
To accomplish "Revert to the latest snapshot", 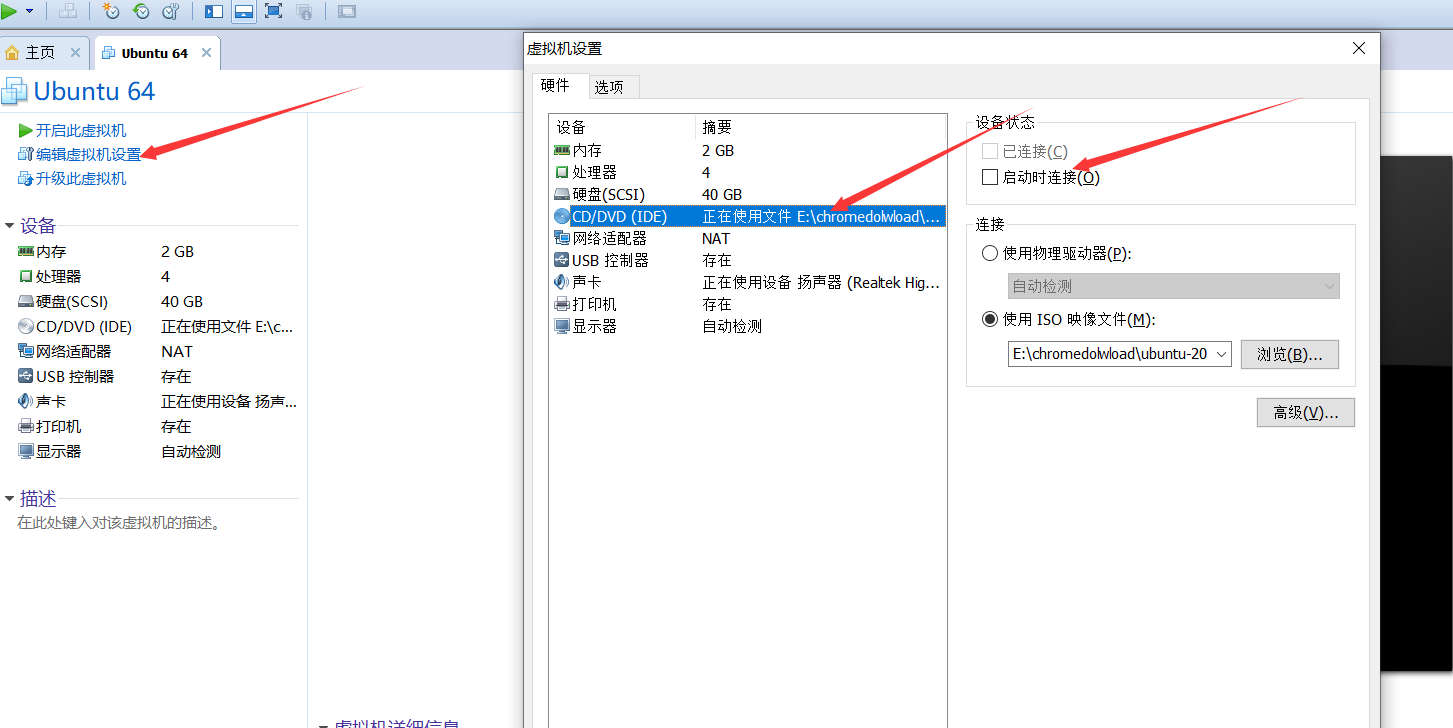I will coord(141,11).
